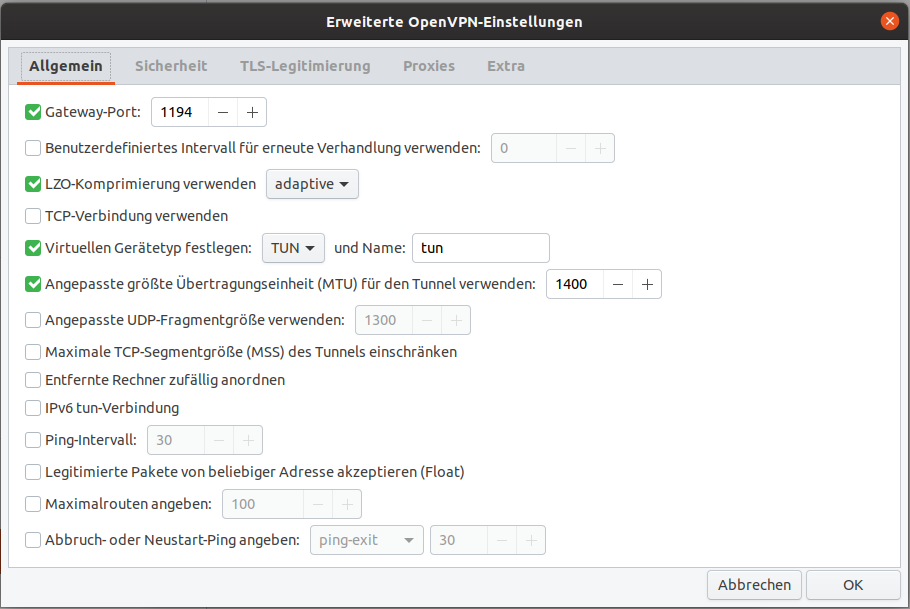The height and width of the screenshot is (609, 910).
Task: Switch to the Sicherheit tab
Action: click(x=171, y=66)
